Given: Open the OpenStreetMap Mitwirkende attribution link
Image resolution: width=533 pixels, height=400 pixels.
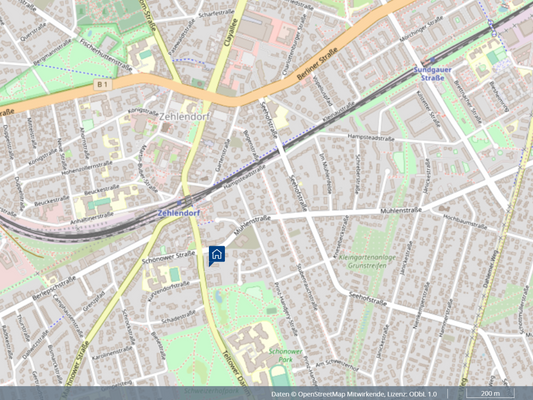Looking at the screenshot, I should tap(341, 394).
